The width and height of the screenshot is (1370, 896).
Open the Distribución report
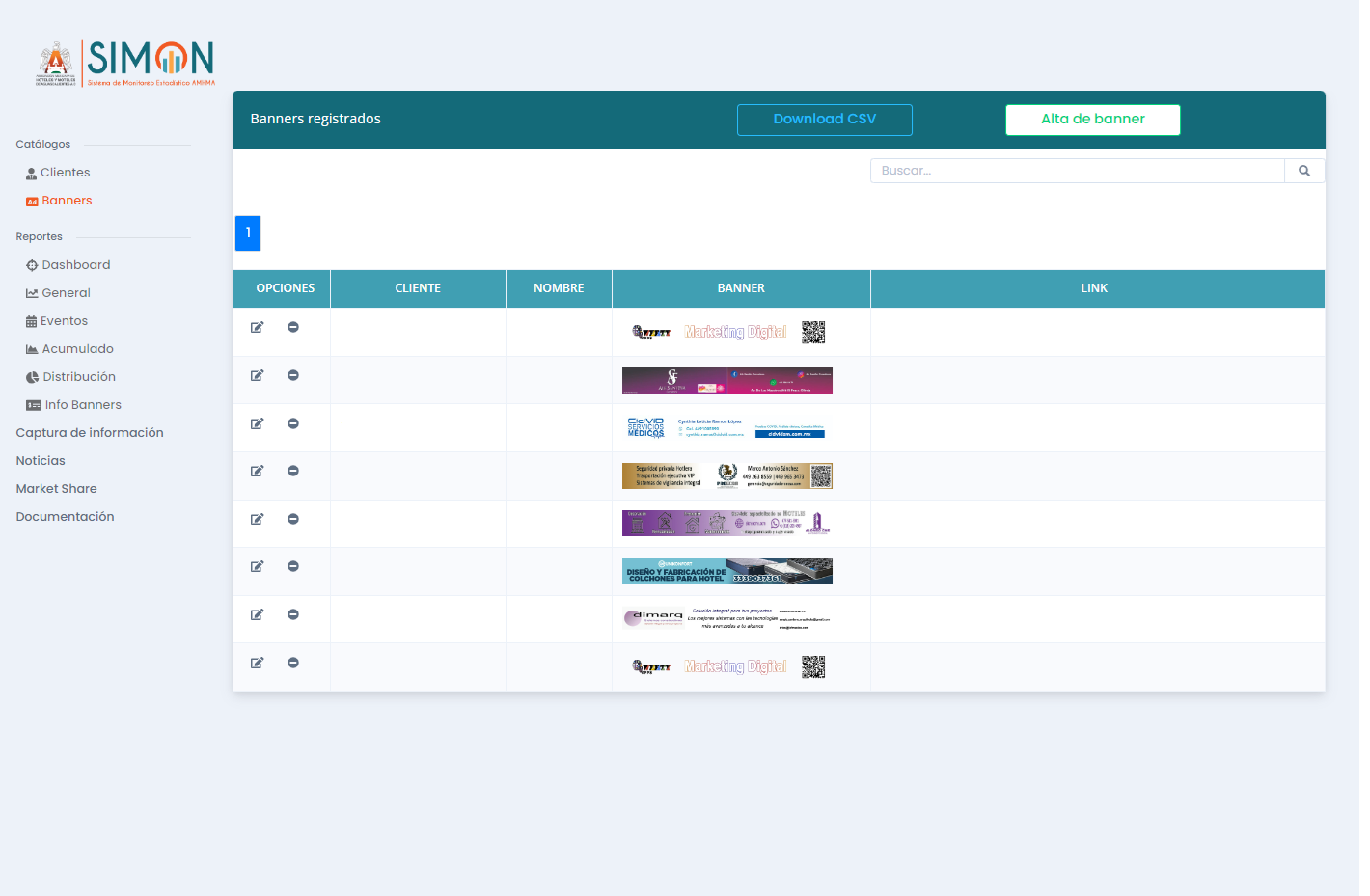78,377
